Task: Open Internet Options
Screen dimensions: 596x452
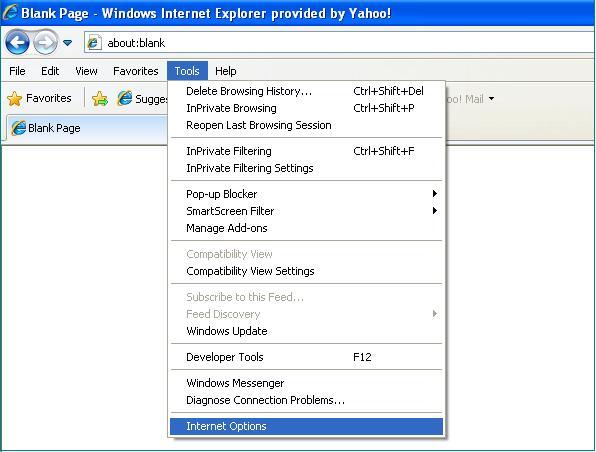Action: coord(306,427)
